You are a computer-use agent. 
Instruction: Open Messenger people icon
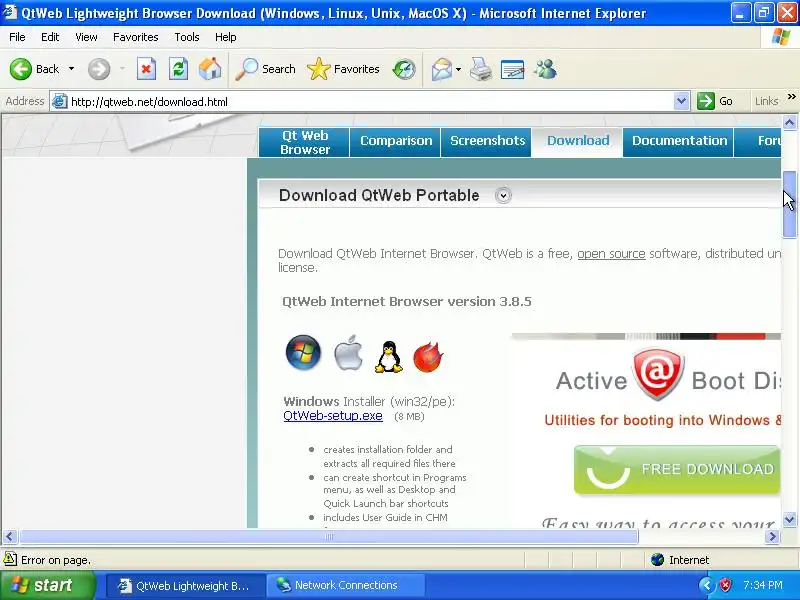545,69
